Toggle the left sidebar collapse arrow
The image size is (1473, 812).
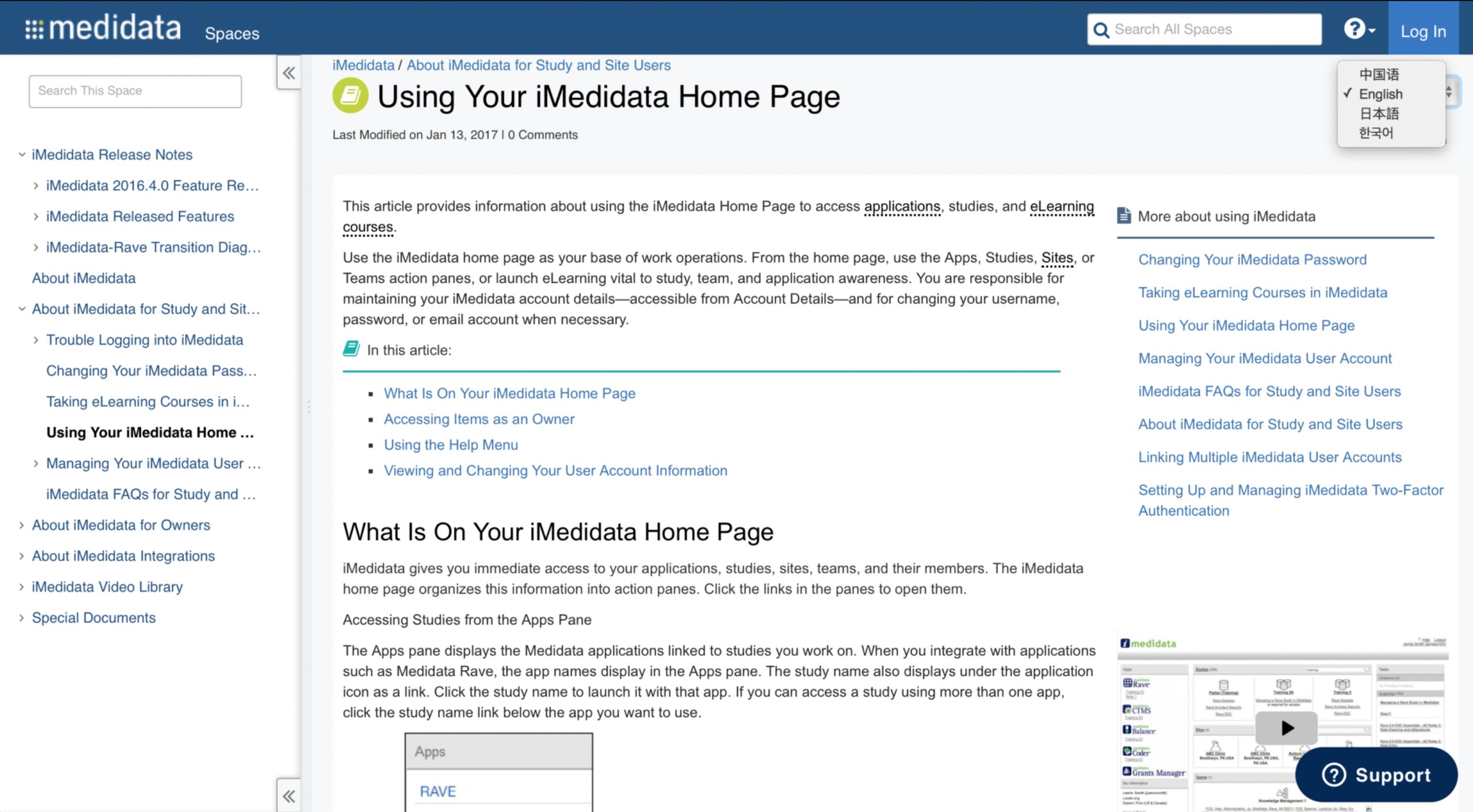[289, 72]
